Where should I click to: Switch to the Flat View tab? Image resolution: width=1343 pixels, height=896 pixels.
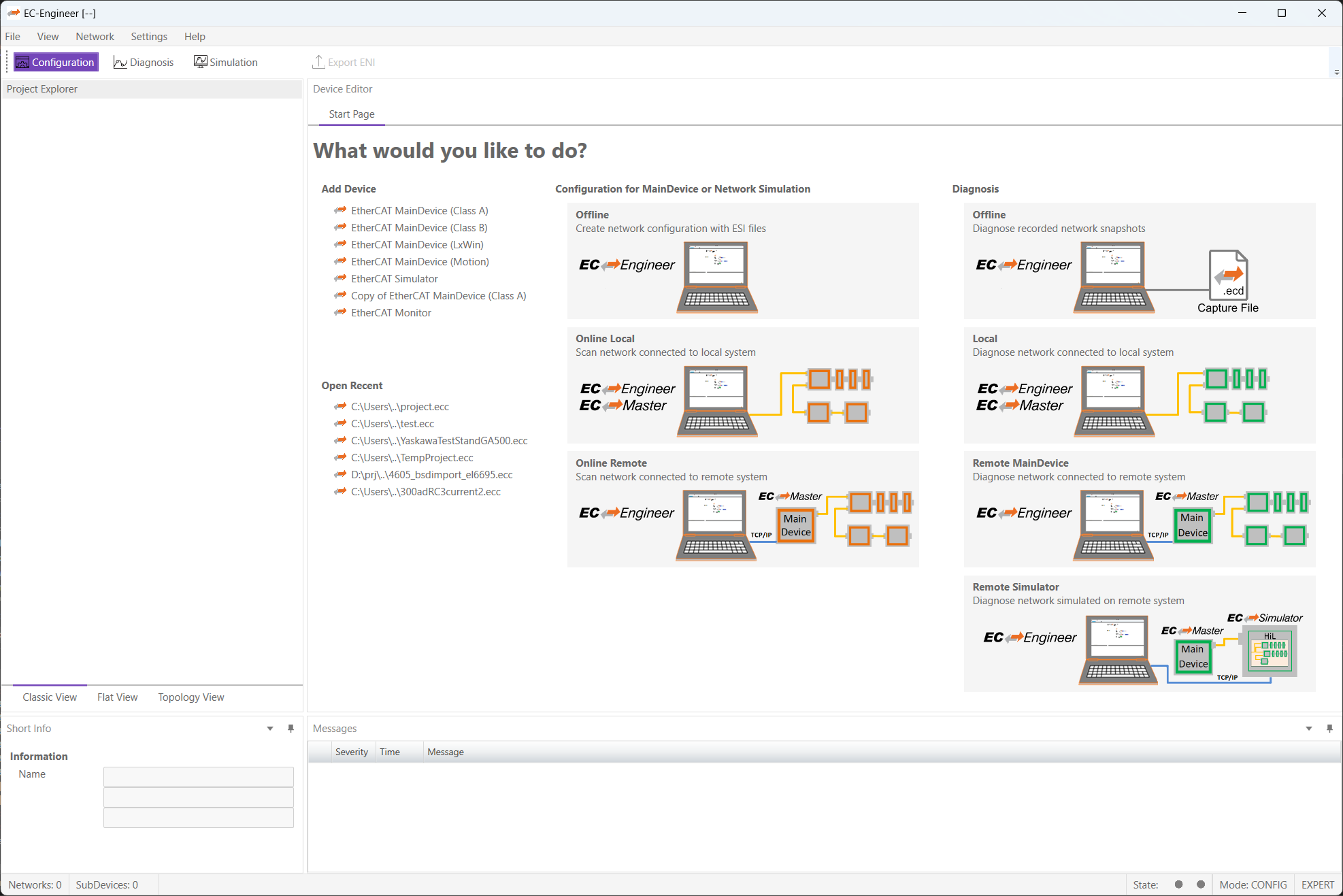[117, 697]
